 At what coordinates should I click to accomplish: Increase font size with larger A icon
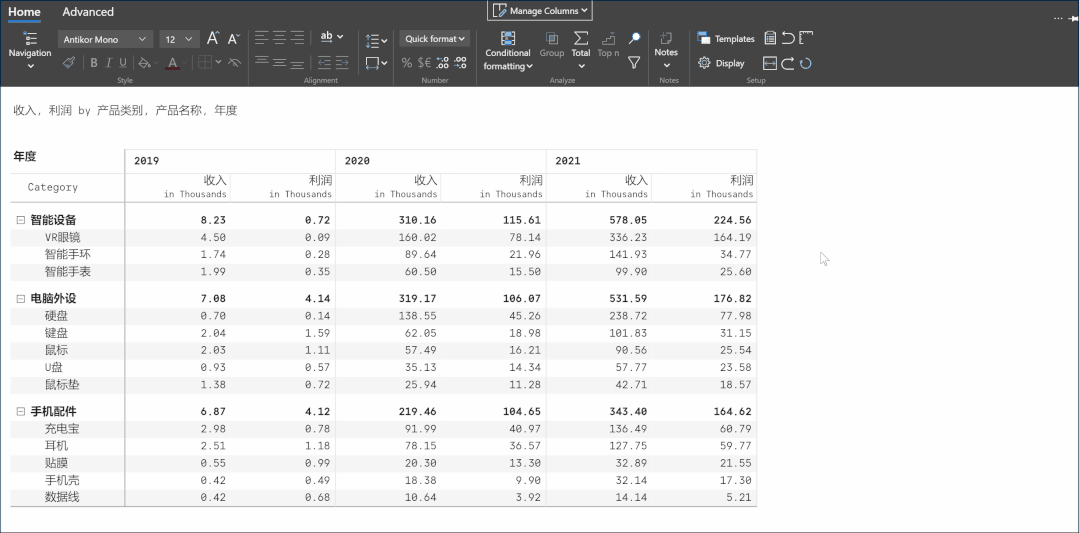[x=213, y=39]
